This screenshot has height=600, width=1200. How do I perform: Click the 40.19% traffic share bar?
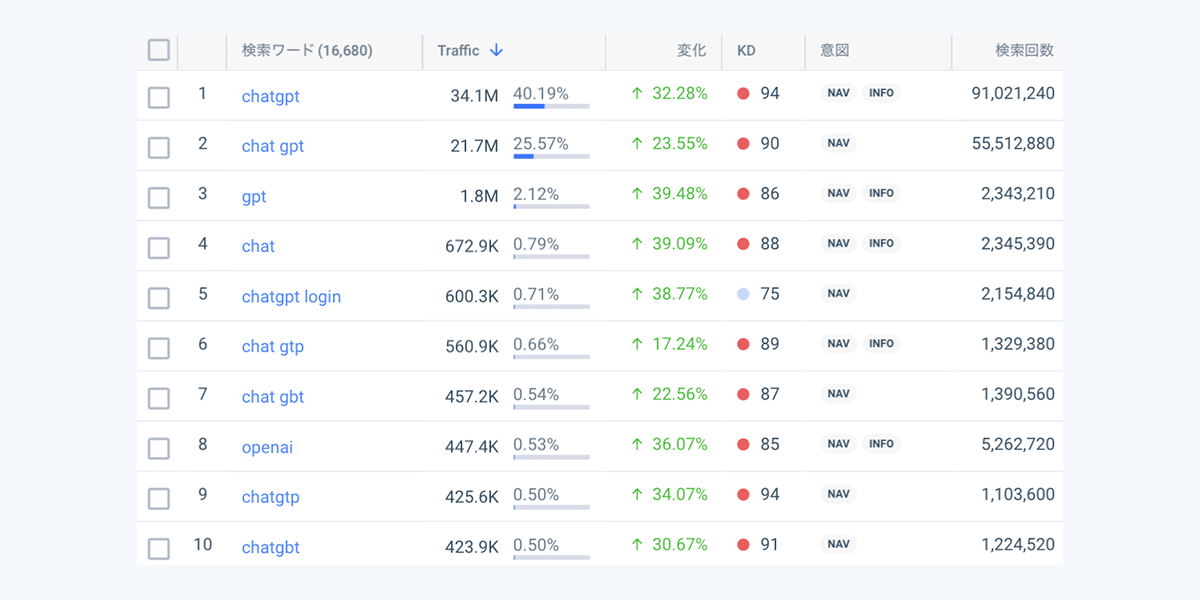[551, 106]
